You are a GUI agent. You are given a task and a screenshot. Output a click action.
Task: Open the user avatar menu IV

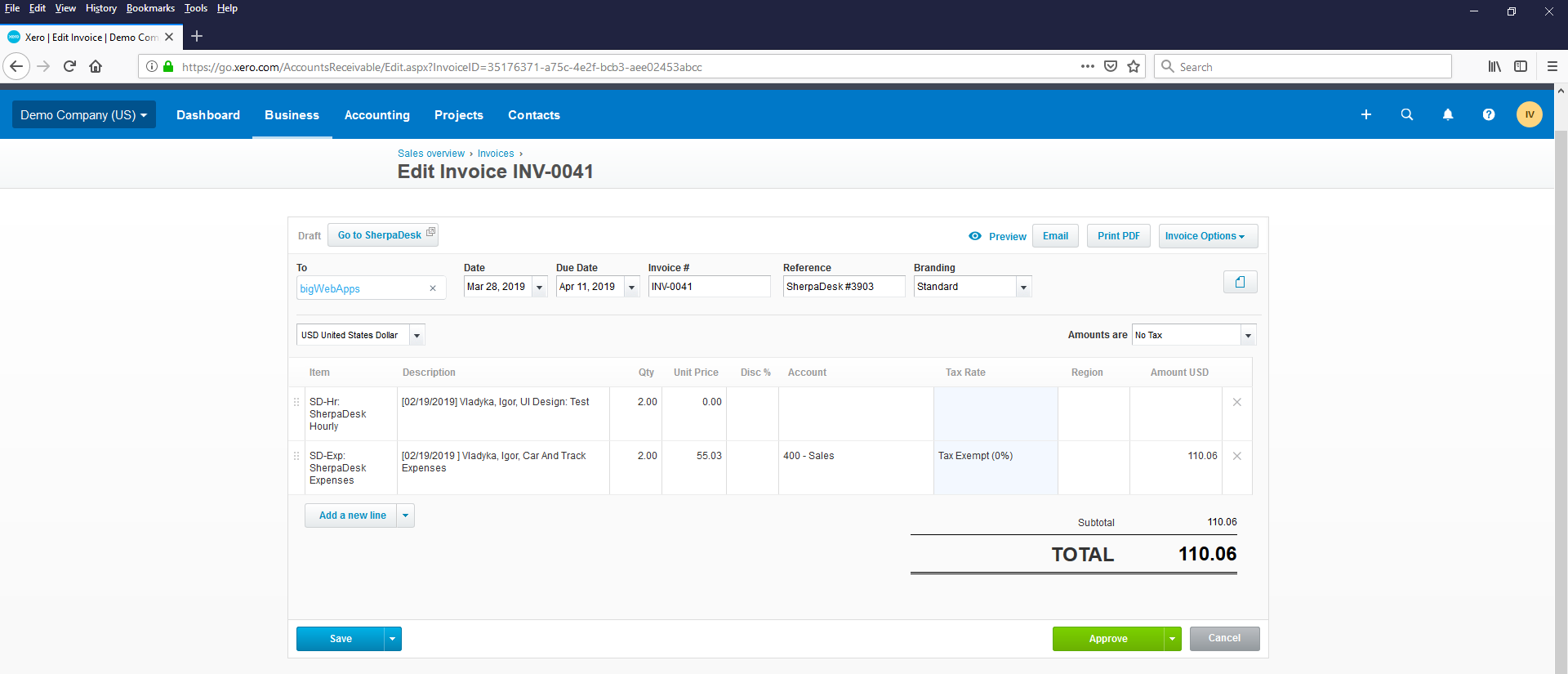coord(1529,115)
